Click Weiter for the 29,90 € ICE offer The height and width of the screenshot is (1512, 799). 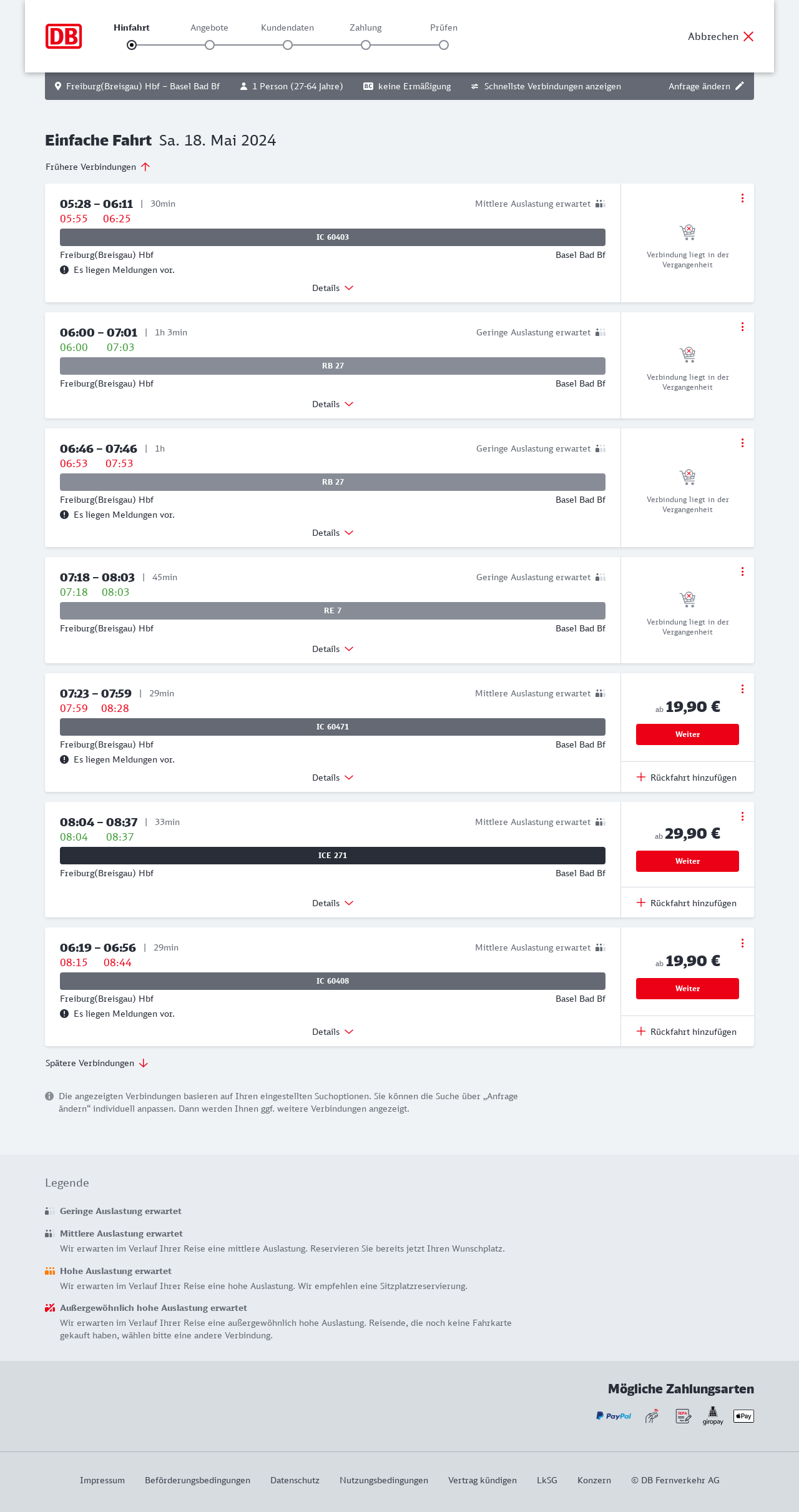pyautogui.click(x=687, y=861)
